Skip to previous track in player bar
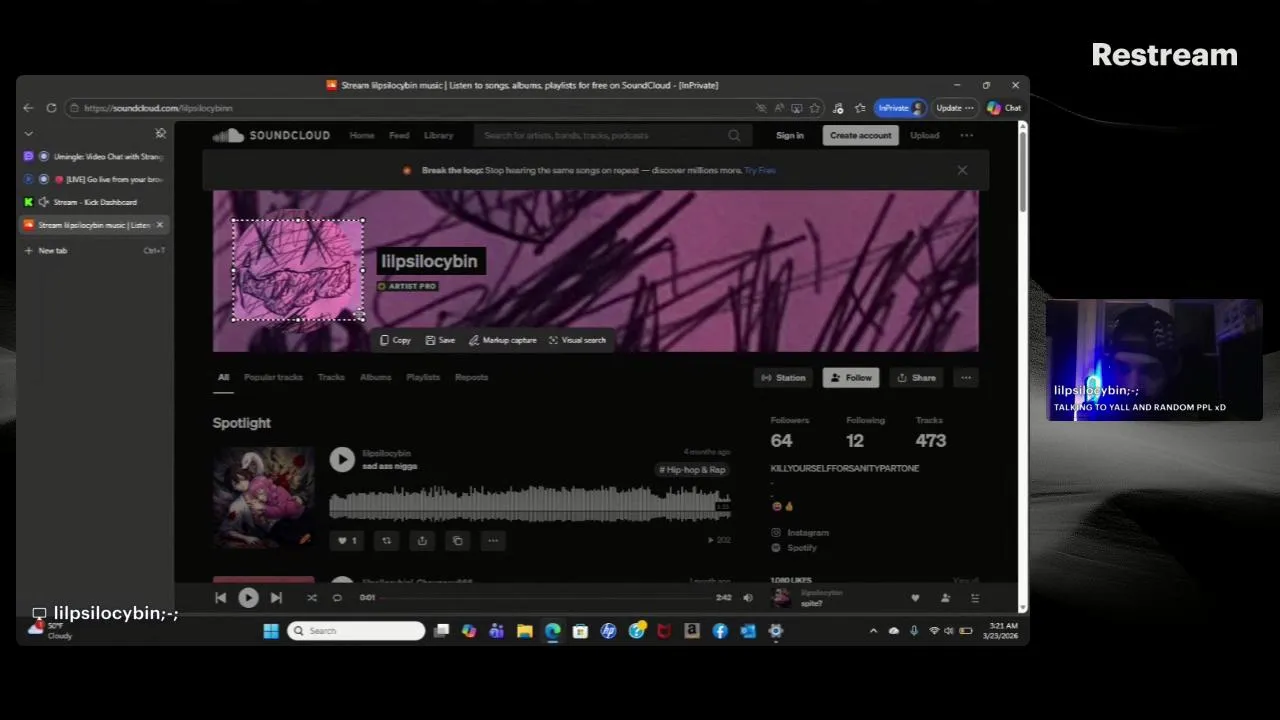The width and height of the screenshot is (1280, 720). pos(220,598)
